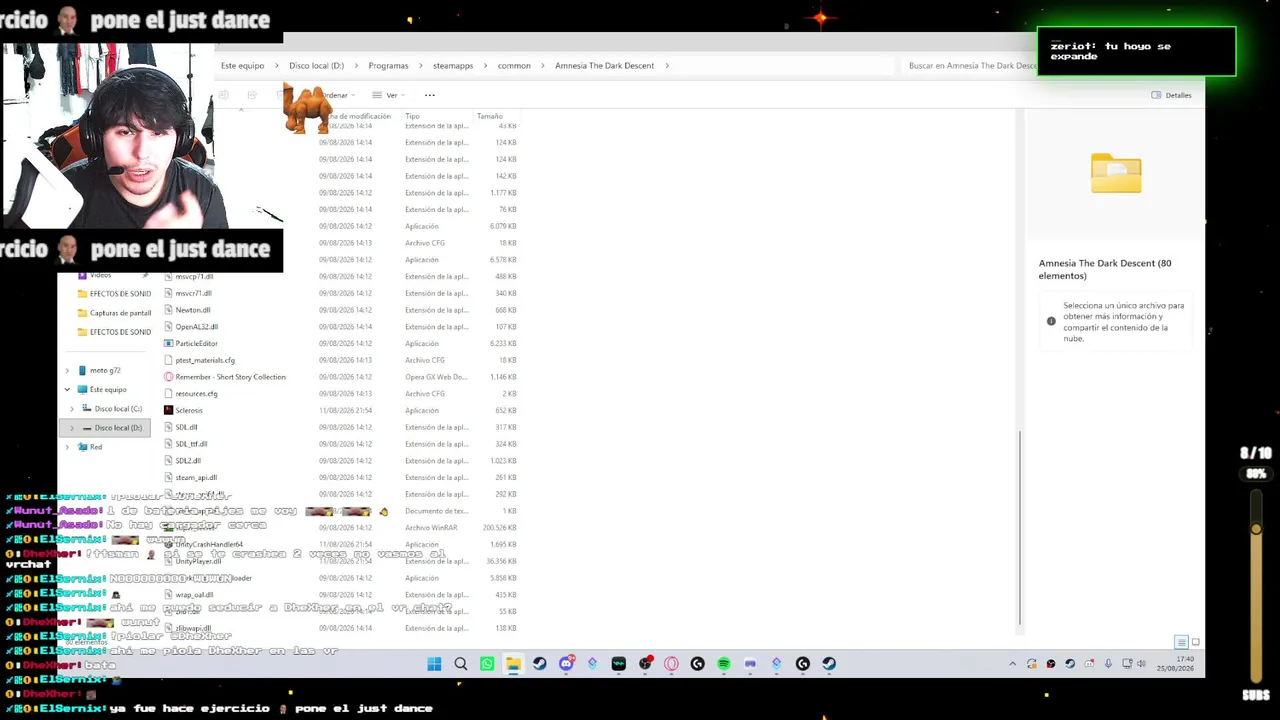Screen dimensions: 1280x720
Task: Click the microphone tray icon
Action: (x=1108, y=664)
